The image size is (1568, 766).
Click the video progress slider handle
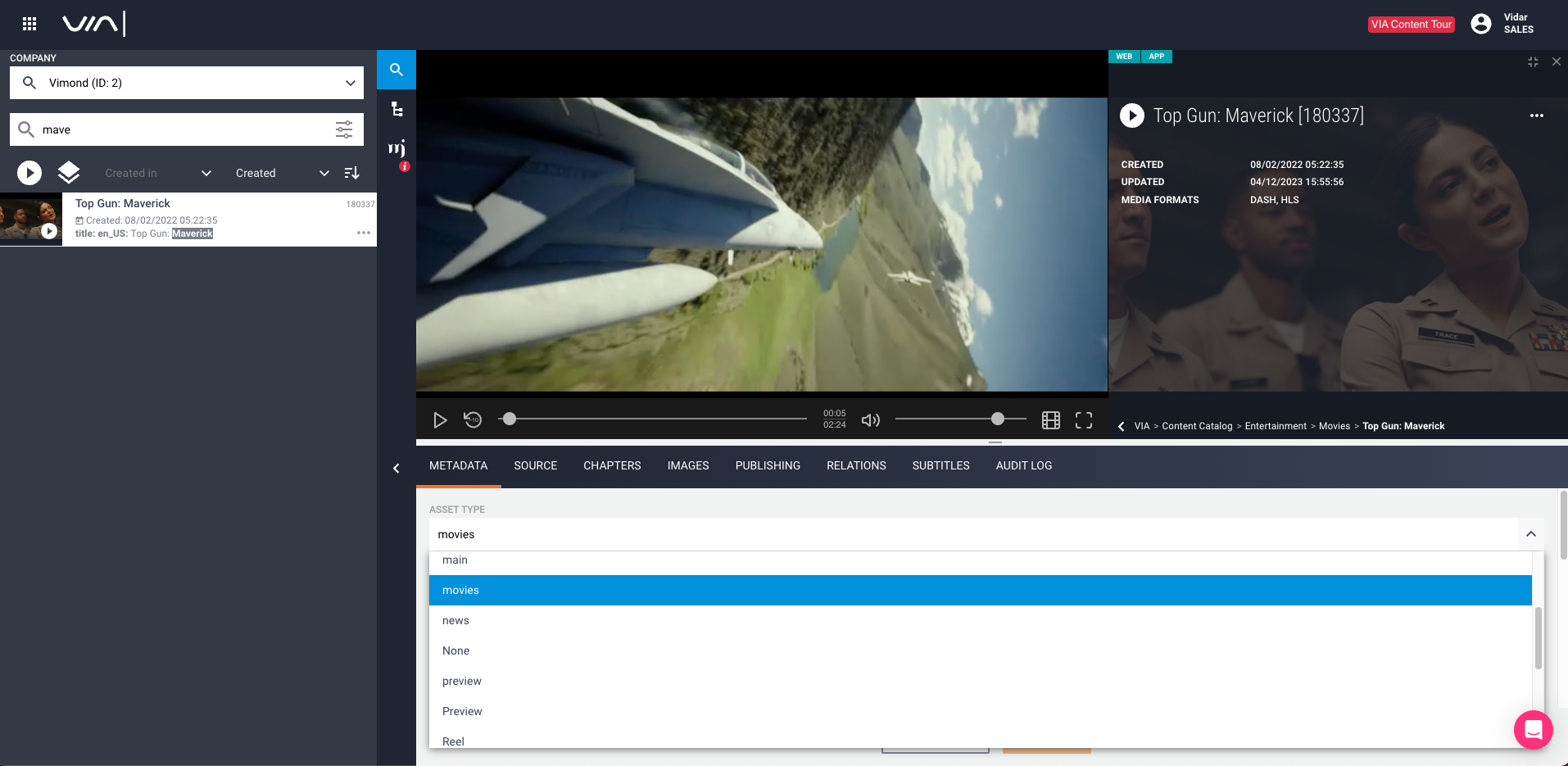coord(510,419)
